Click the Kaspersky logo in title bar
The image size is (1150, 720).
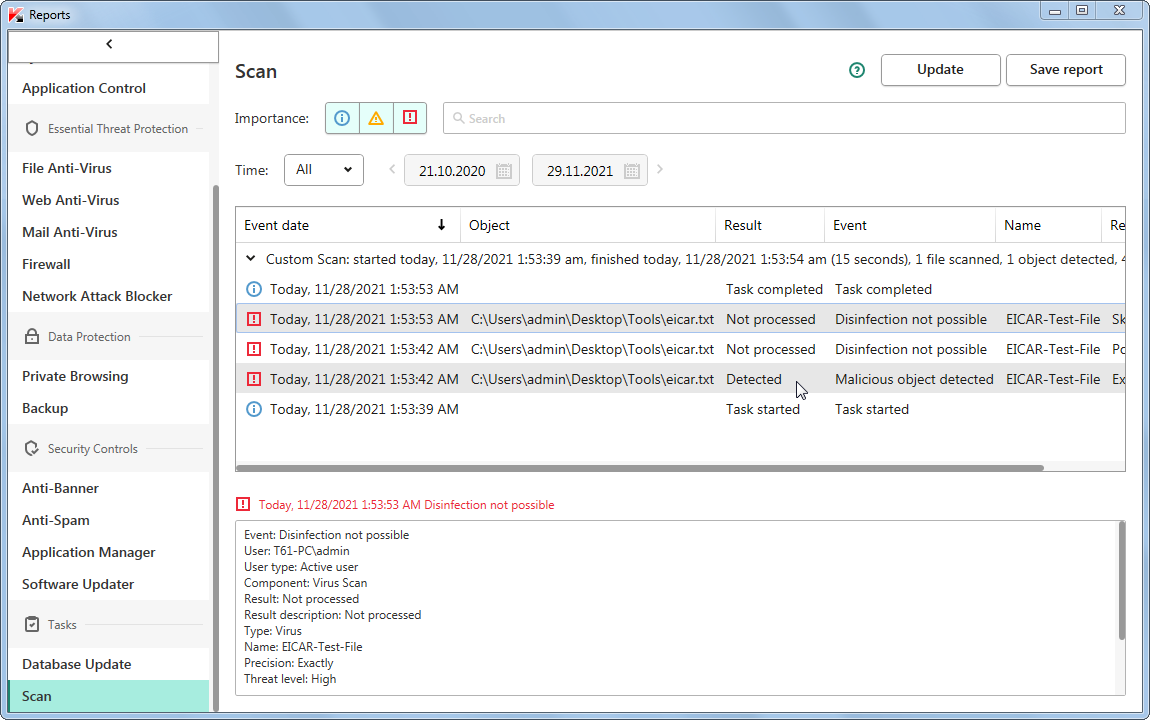[15, 15]
